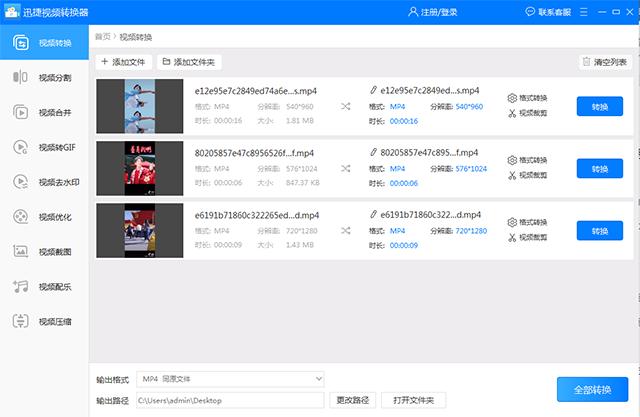
Task: Select 视频配乐 in the sidebar
Action: pos(44,286)
